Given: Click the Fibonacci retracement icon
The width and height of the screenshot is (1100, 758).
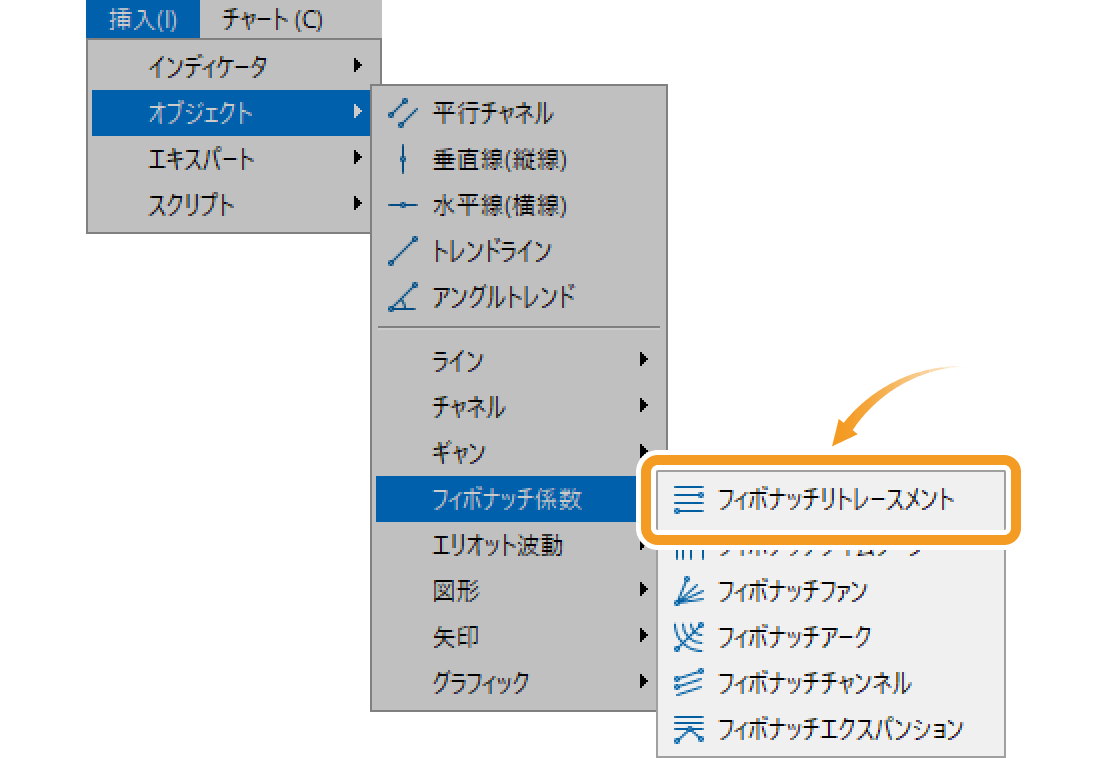Looking at the screenshot, I should pos(688,500).
